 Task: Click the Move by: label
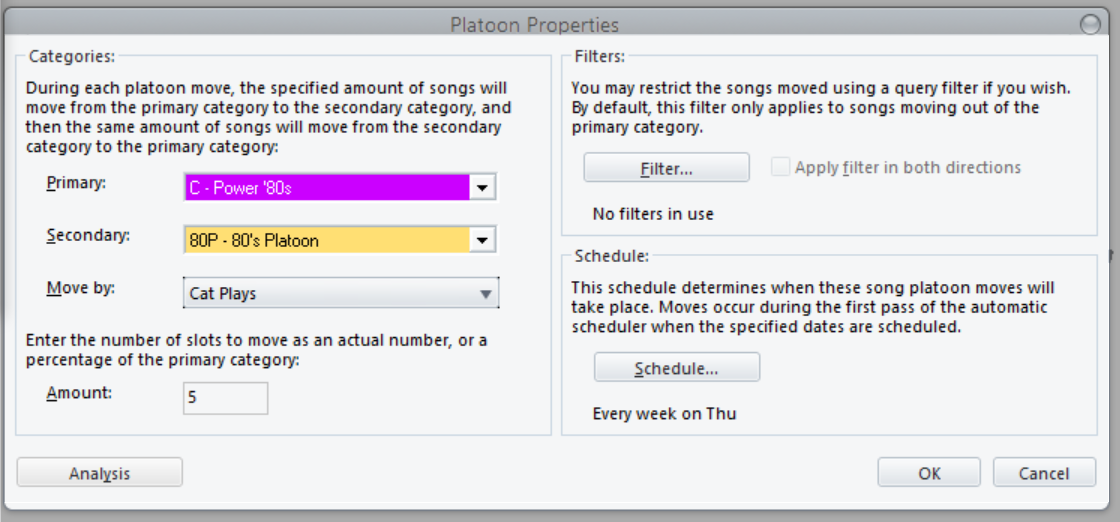coord(80,289)
